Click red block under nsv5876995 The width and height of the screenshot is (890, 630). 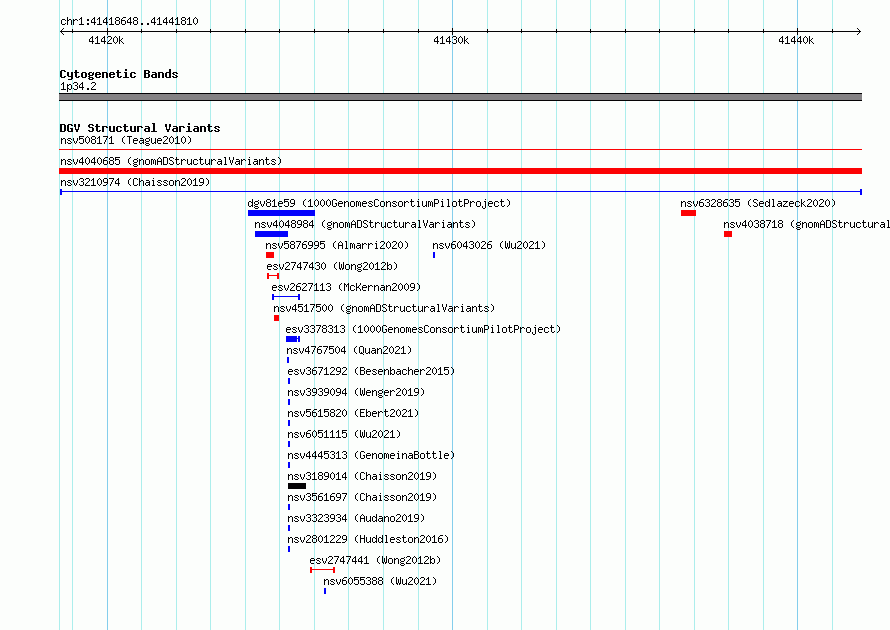pos(270,255)
